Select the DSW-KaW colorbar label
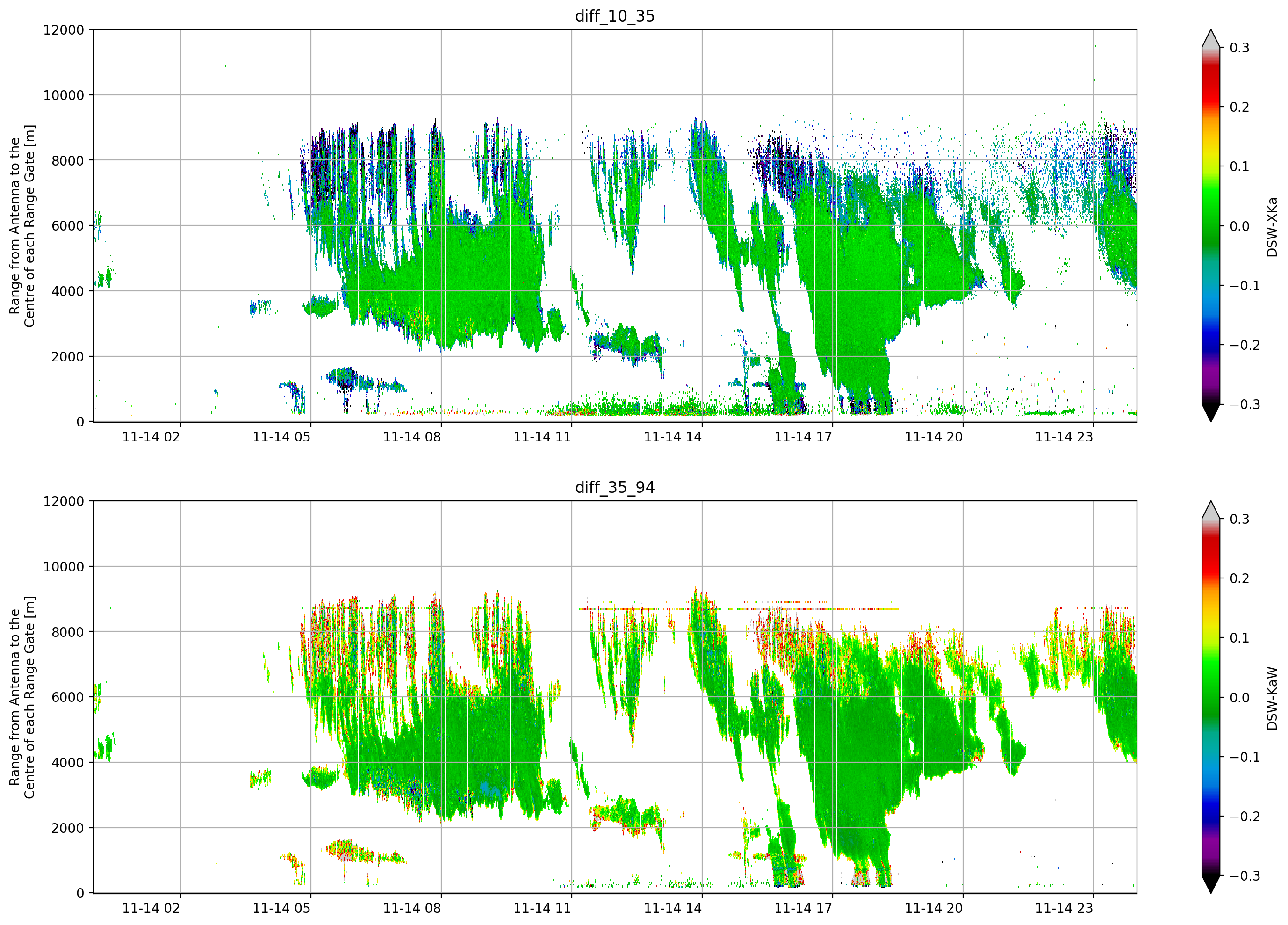 coord(1272,698)
